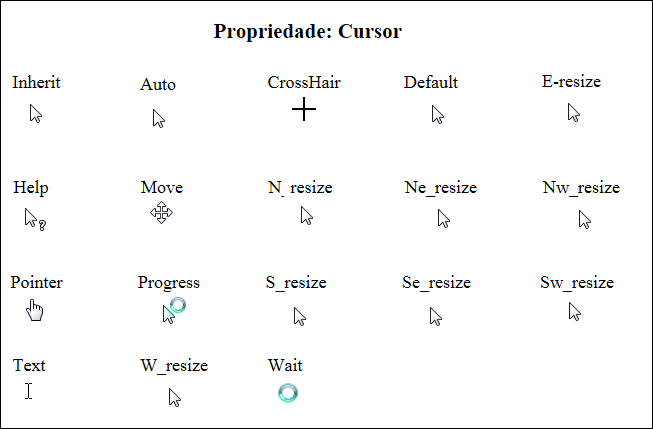Click the arrow cursor under Auto
The height and width of the screenshot is (429, 653).
(x=159, y=119)
